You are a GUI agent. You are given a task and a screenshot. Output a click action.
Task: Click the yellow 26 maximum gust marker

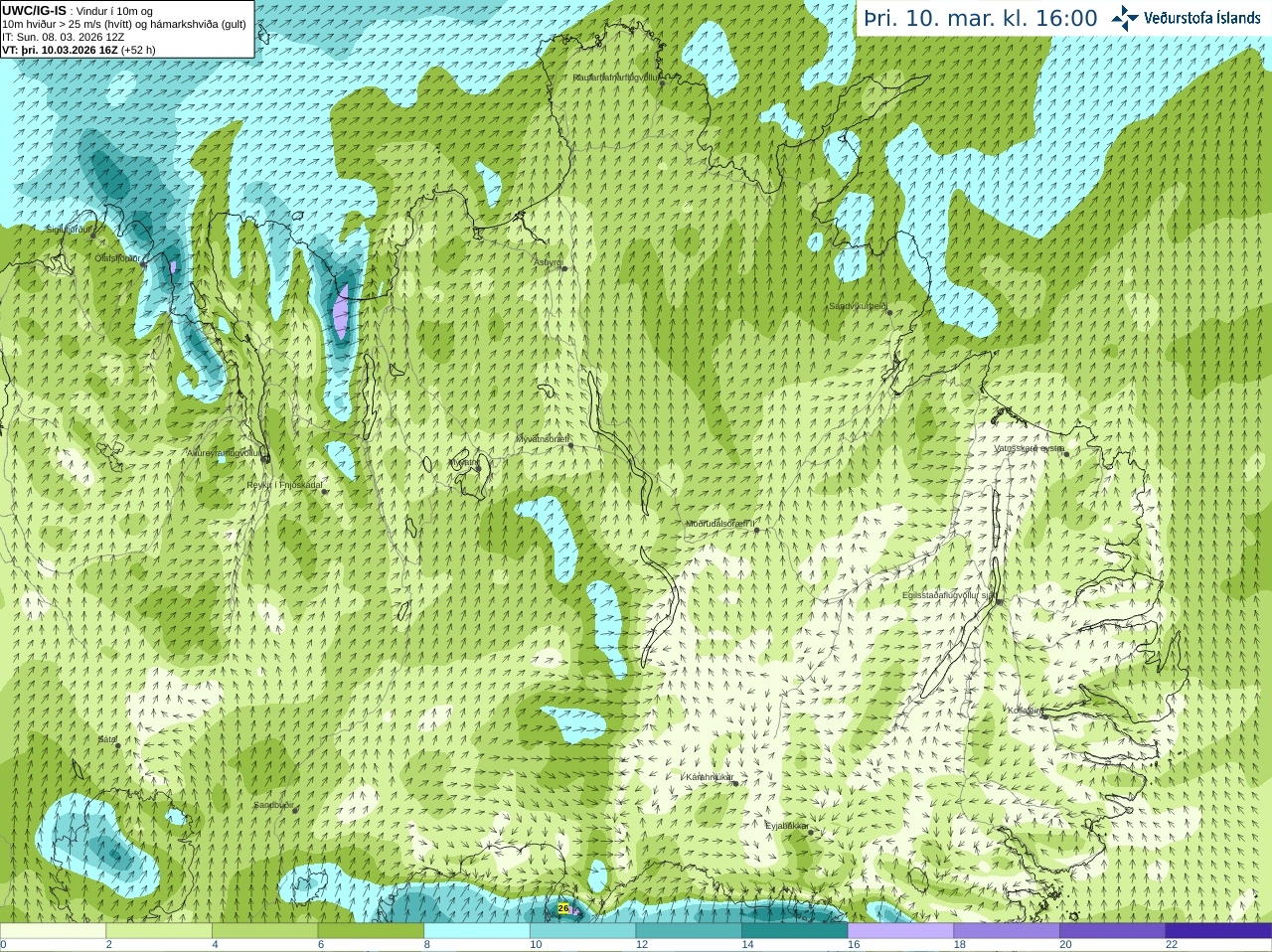pyautogui.click(x=563, y=908)
